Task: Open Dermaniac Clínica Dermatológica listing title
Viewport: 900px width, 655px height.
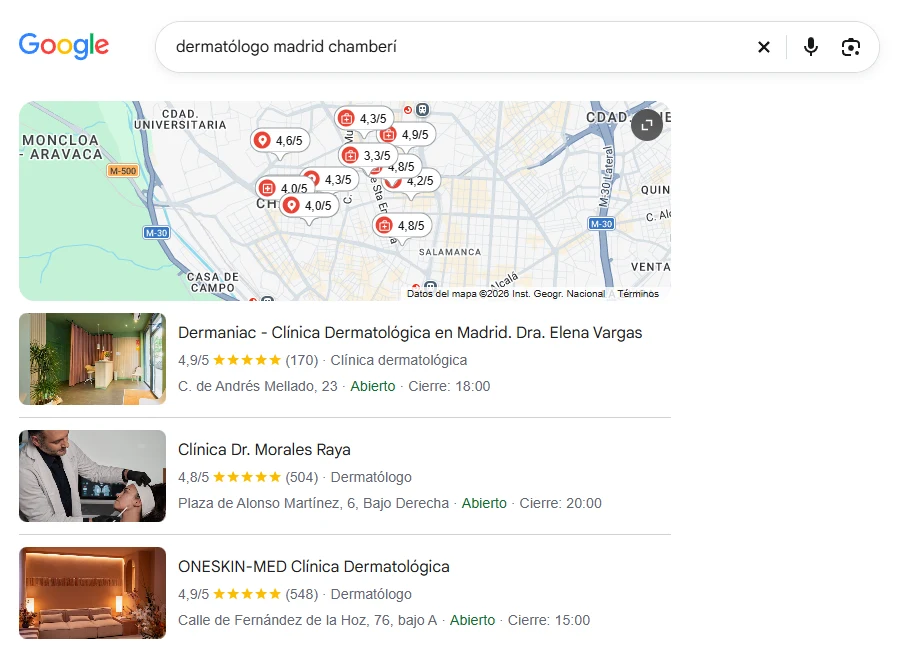Action: [x=410, y=333]
